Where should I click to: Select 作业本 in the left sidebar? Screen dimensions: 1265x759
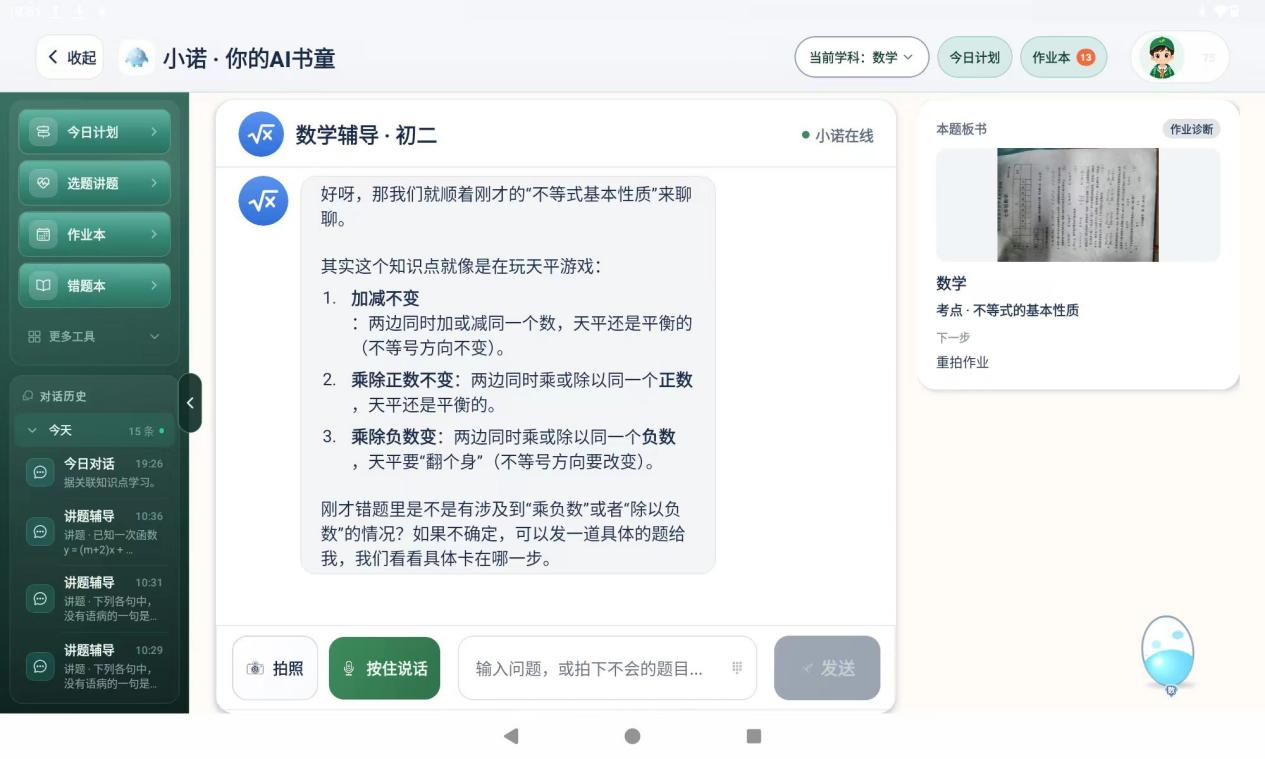pos(94,234)
